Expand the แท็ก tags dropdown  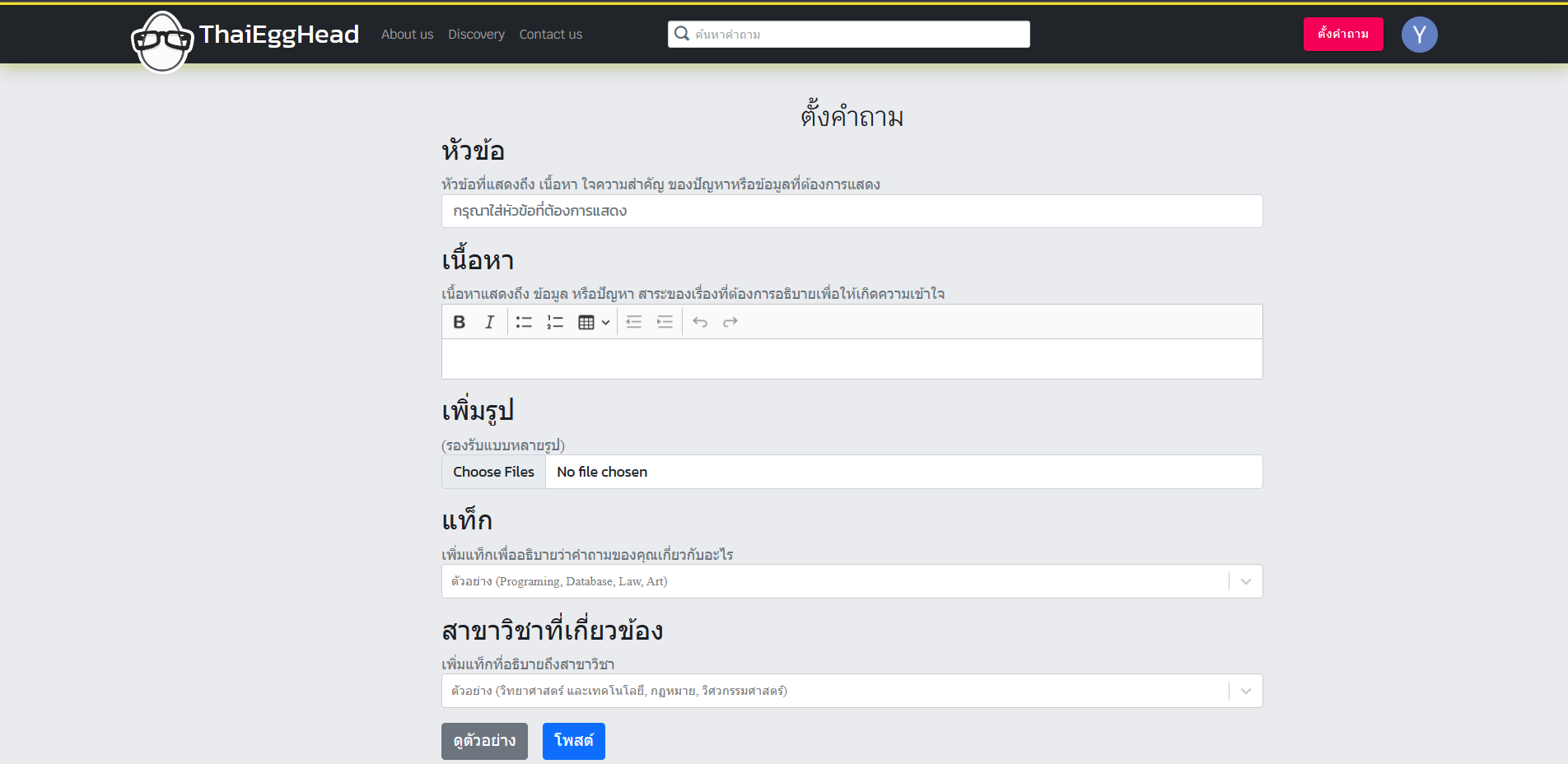[1245, 581]
